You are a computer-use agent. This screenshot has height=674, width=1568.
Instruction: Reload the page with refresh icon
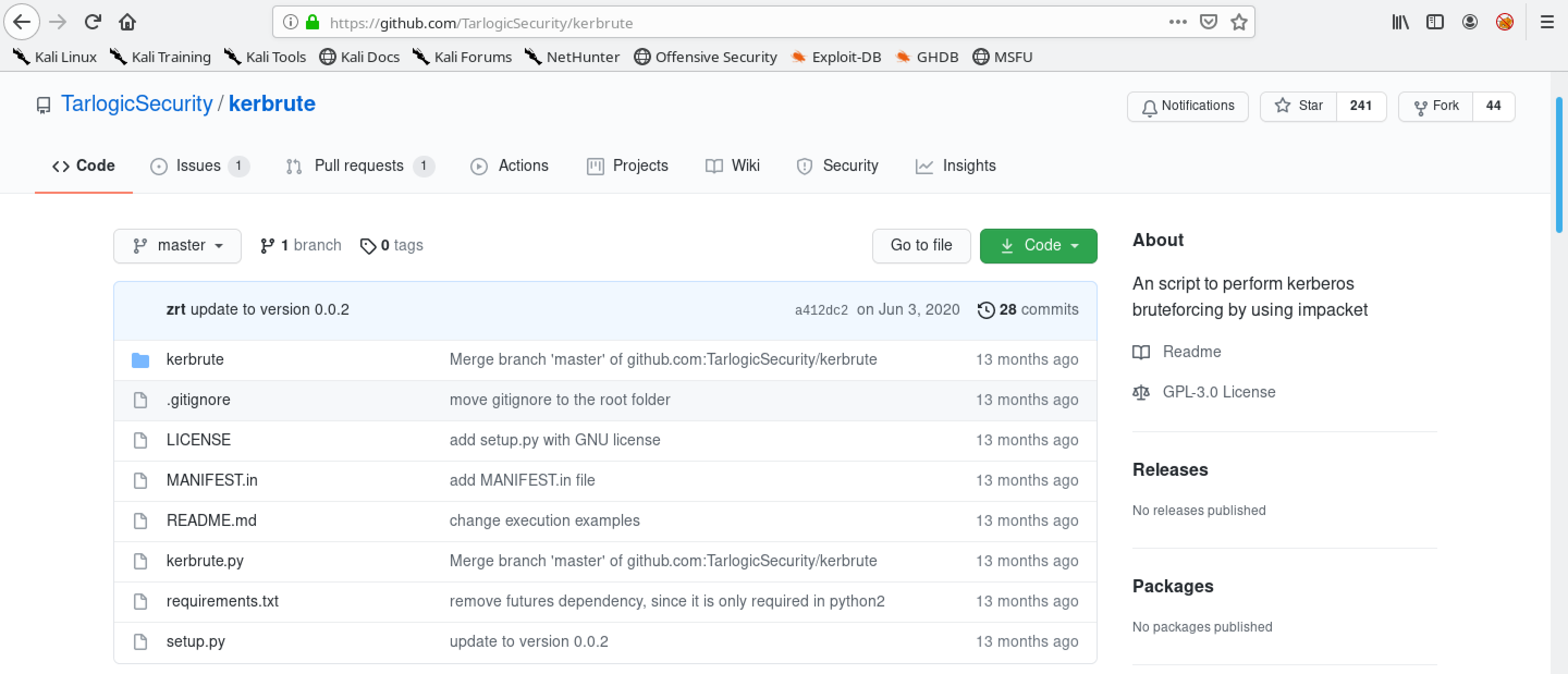[93, 22]
